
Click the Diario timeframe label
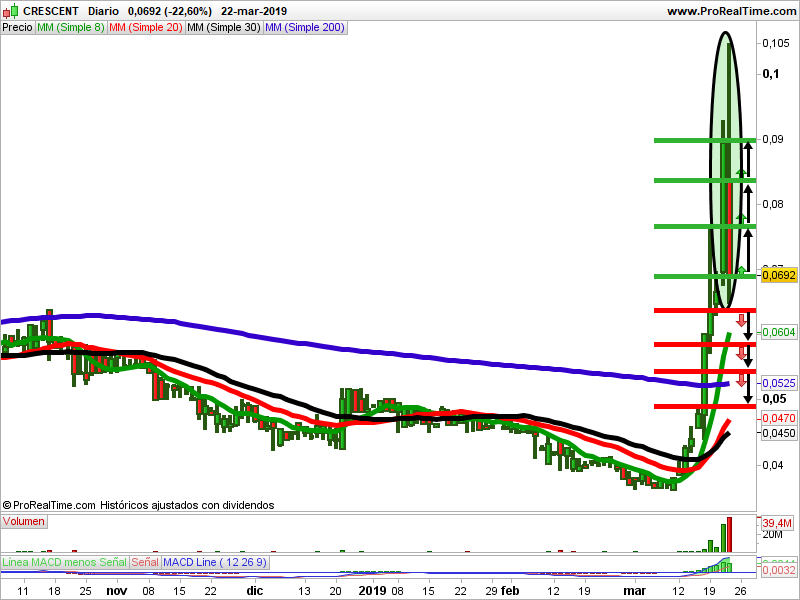[x=104, y=11]
